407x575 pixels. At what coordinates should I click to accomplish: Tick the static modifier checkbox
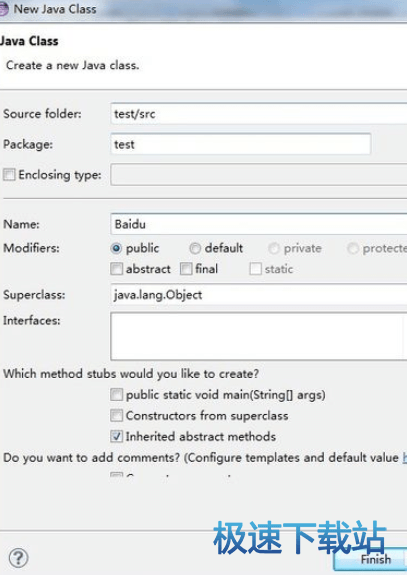coord(255,269)
